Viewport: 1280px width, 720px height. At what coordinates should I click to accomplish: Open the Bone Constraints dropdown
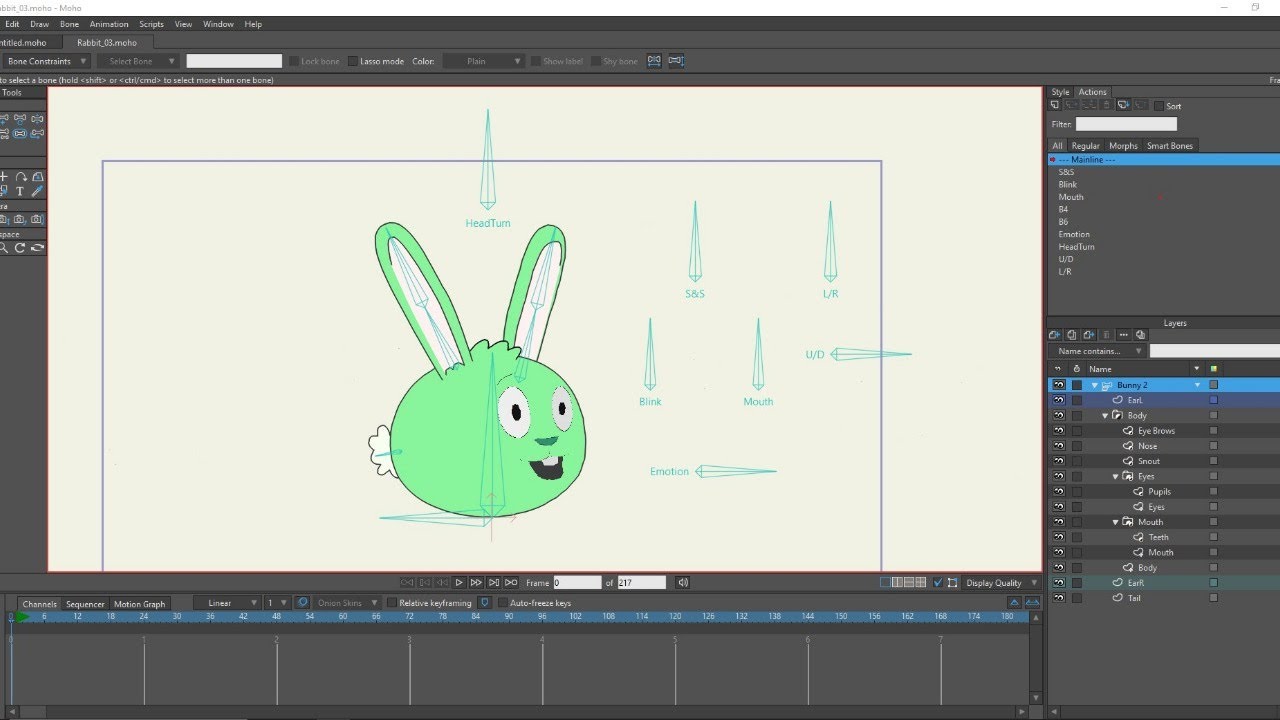pyautogui.click(x=46, y=61)
